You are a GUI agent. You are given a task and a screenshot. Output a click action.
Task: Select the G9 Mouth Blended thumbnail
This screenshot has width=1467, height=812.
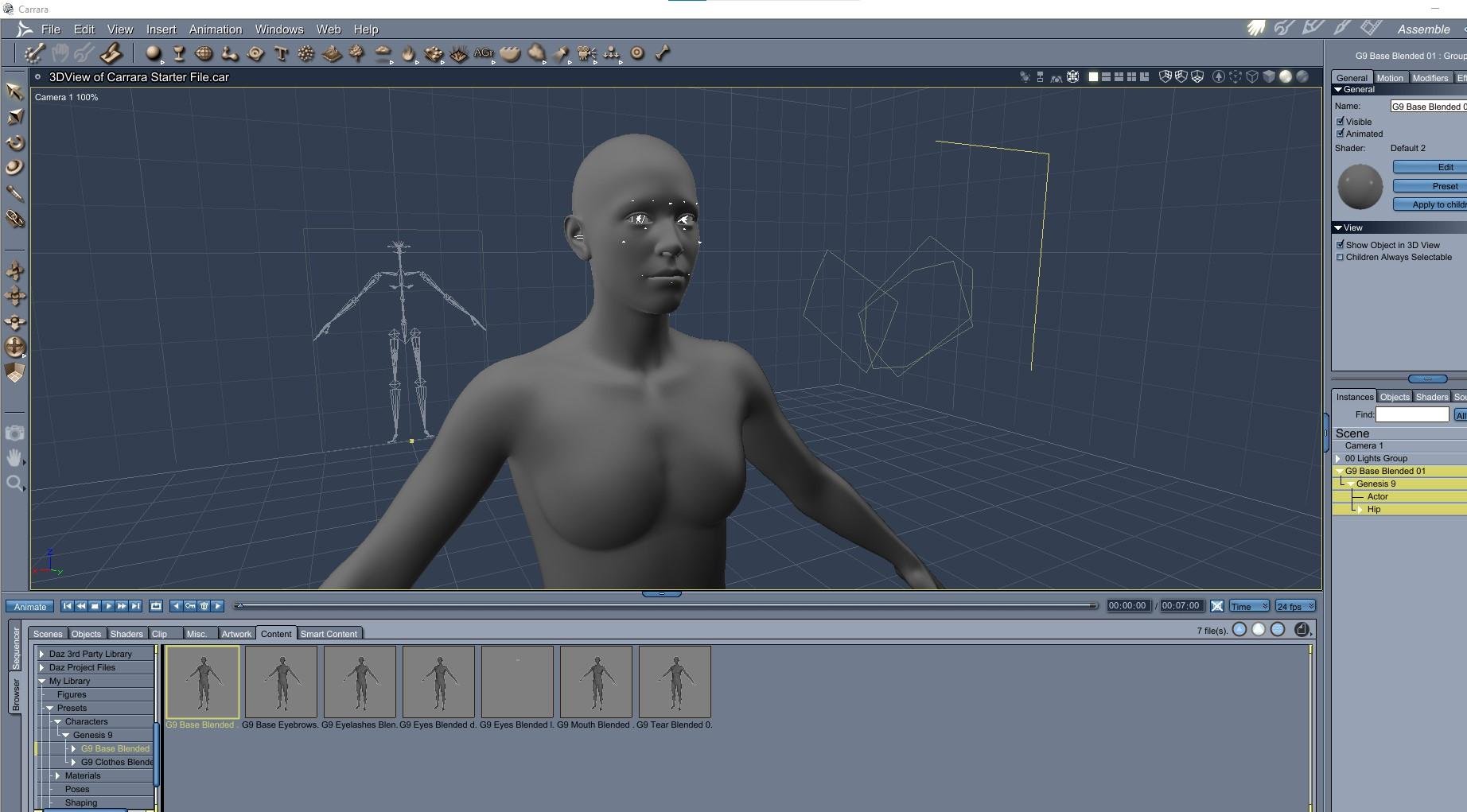[x=596, y=682]
